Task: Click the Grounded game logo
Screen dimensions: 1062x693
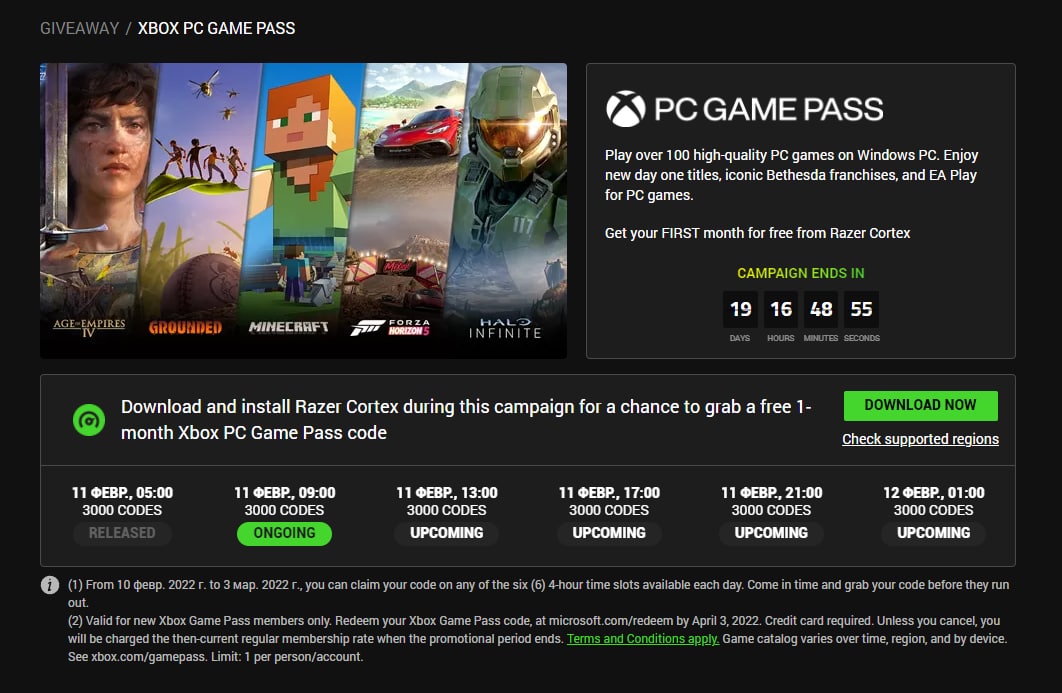Action: pyautogui.click(x=185, y=327)
